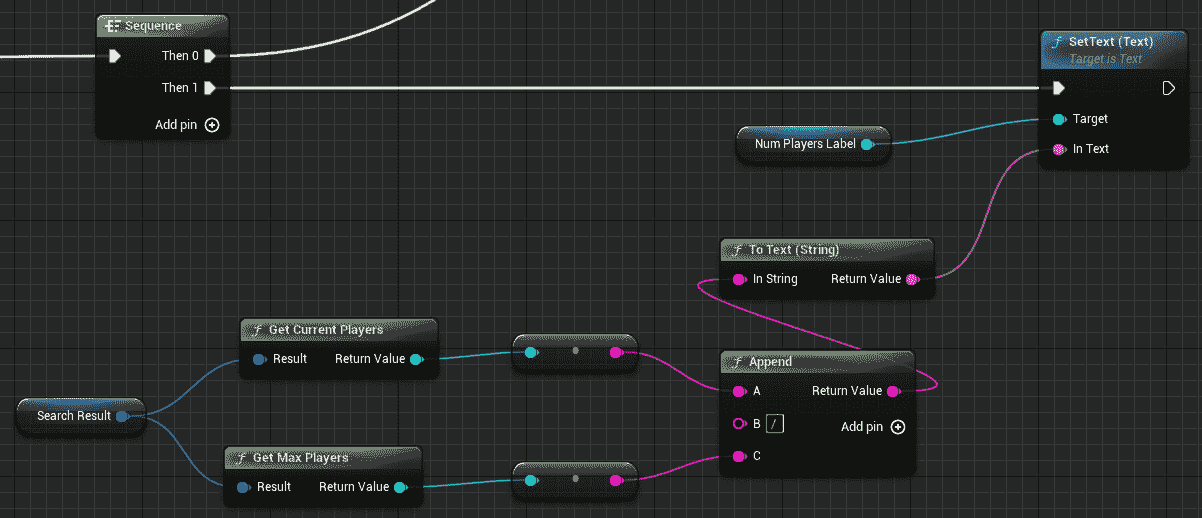Click the SetText In Text pin
The width and height of the screenshot is (1202, 518).
point(1059,149)
